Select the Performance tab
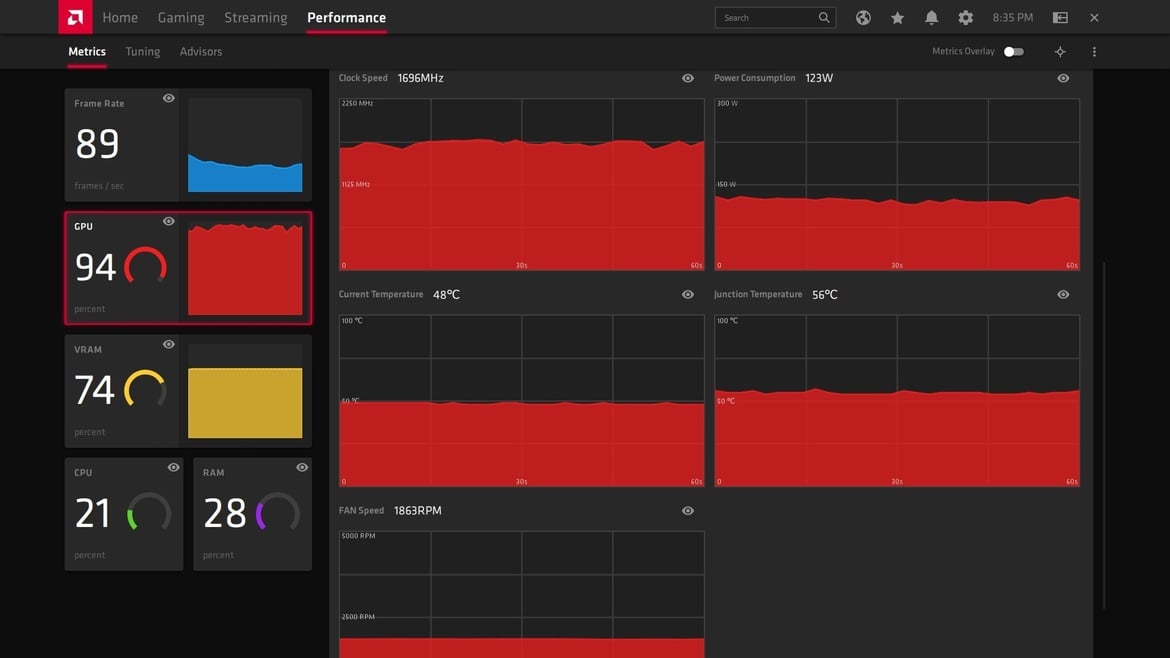Screen dimensions: 1170x658 346,18
